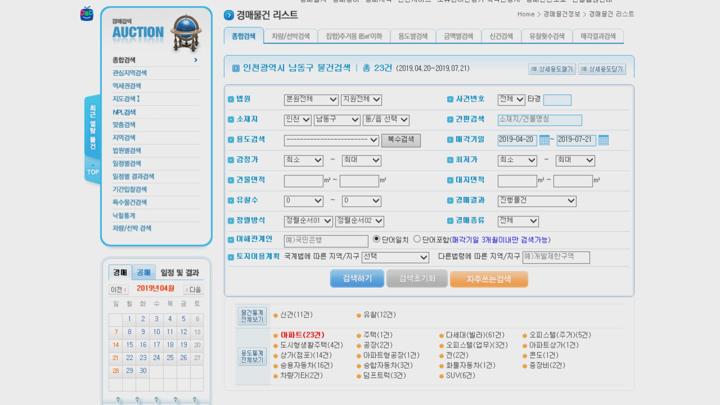Click the AUCTION globe logo

coord(156,33)
